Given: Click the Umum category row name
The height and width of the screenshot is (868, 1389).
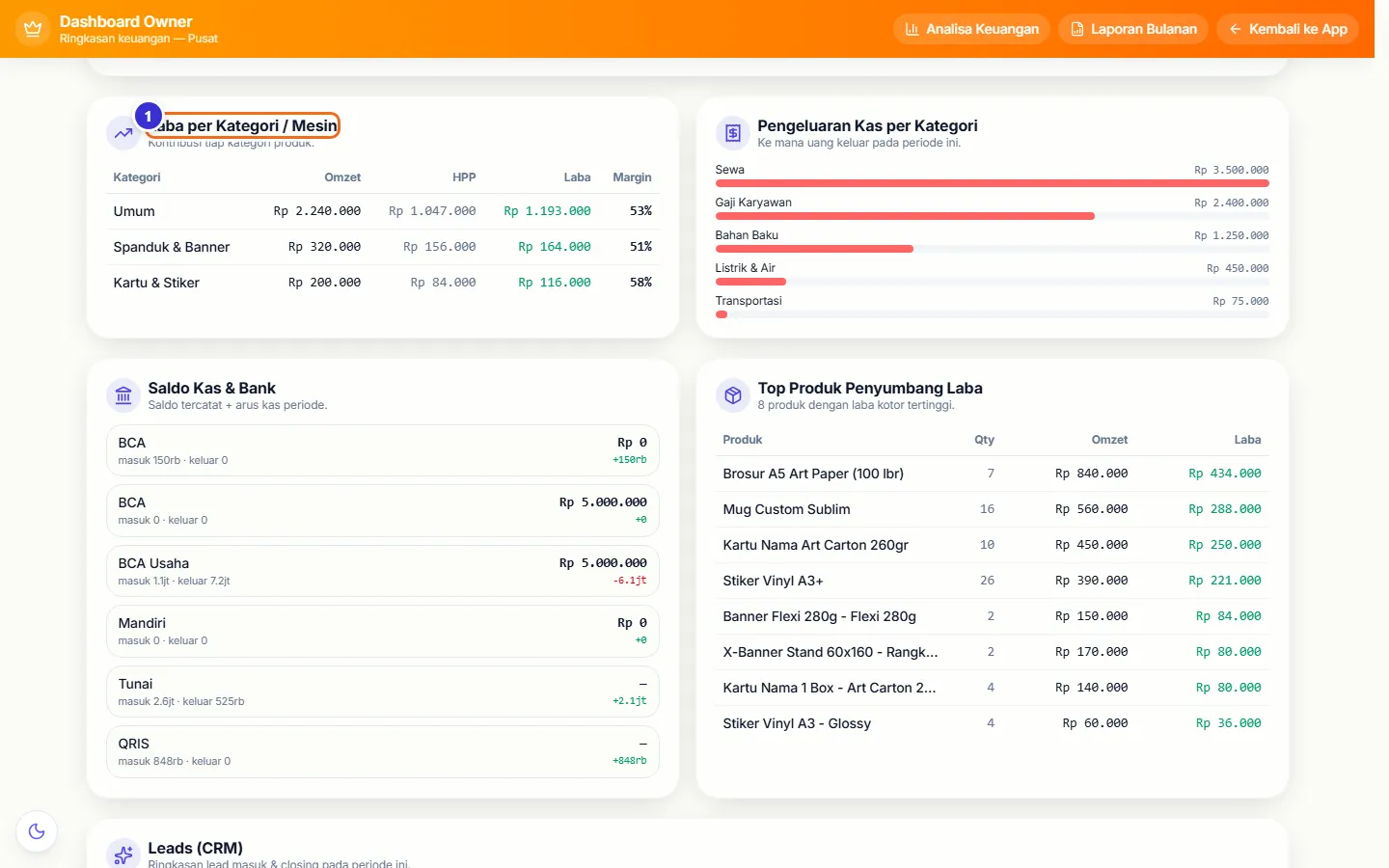Looking at the screenshot, I should click(x=134, y=211).
